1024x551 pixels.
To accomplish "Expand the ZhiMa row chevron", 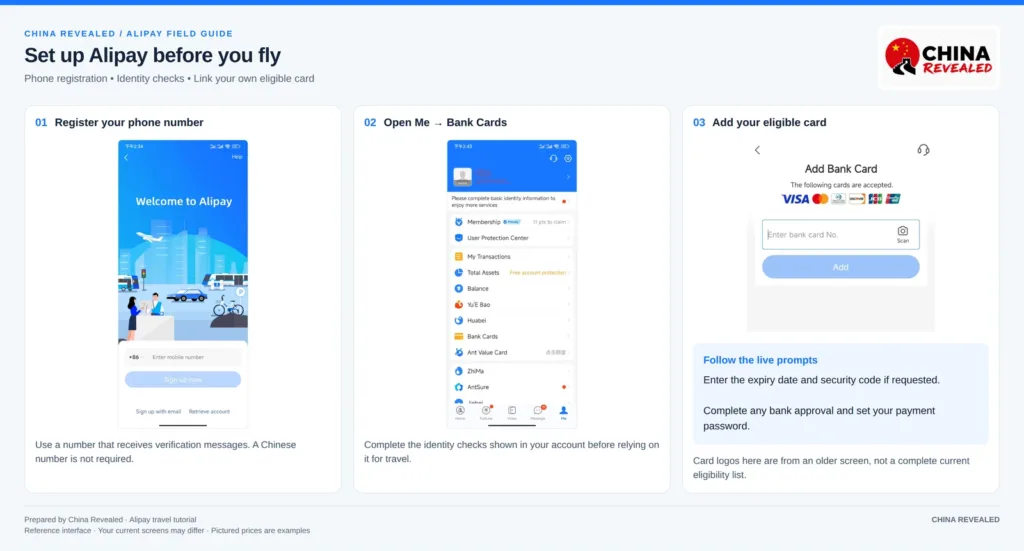I will point(569,371).
